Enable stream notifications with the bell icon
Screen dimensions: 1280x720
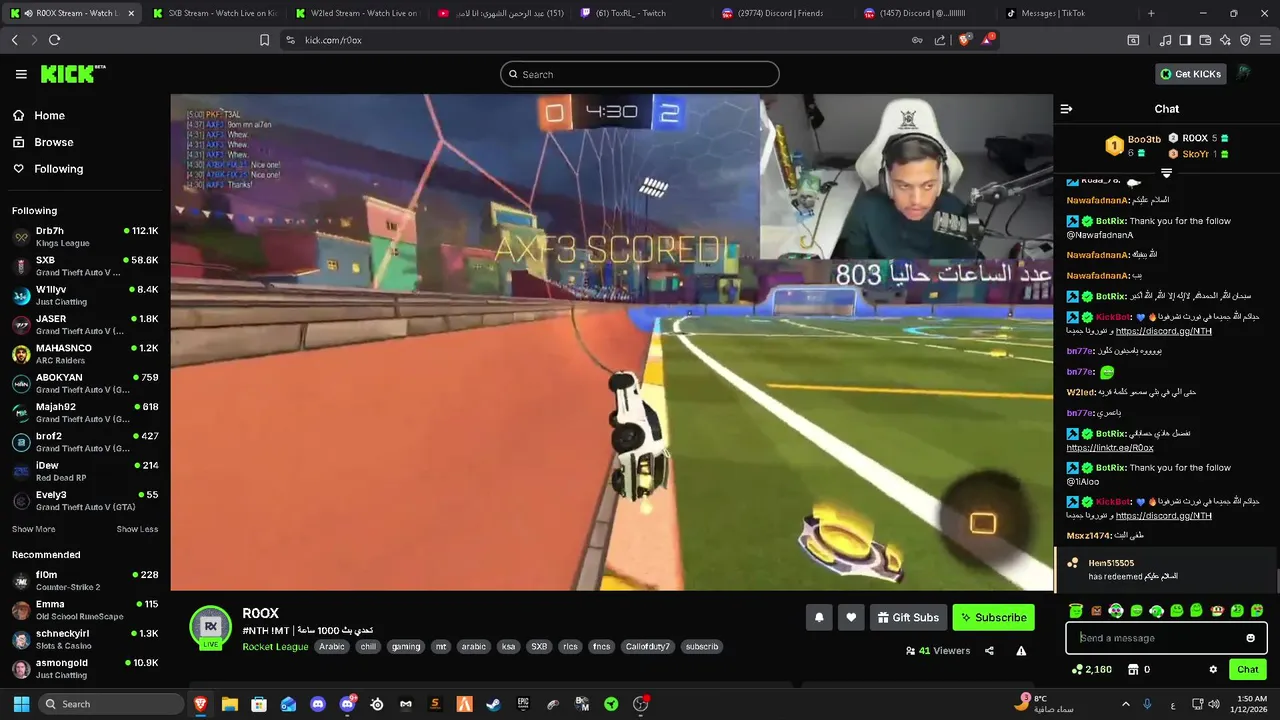tap(819, 618)
